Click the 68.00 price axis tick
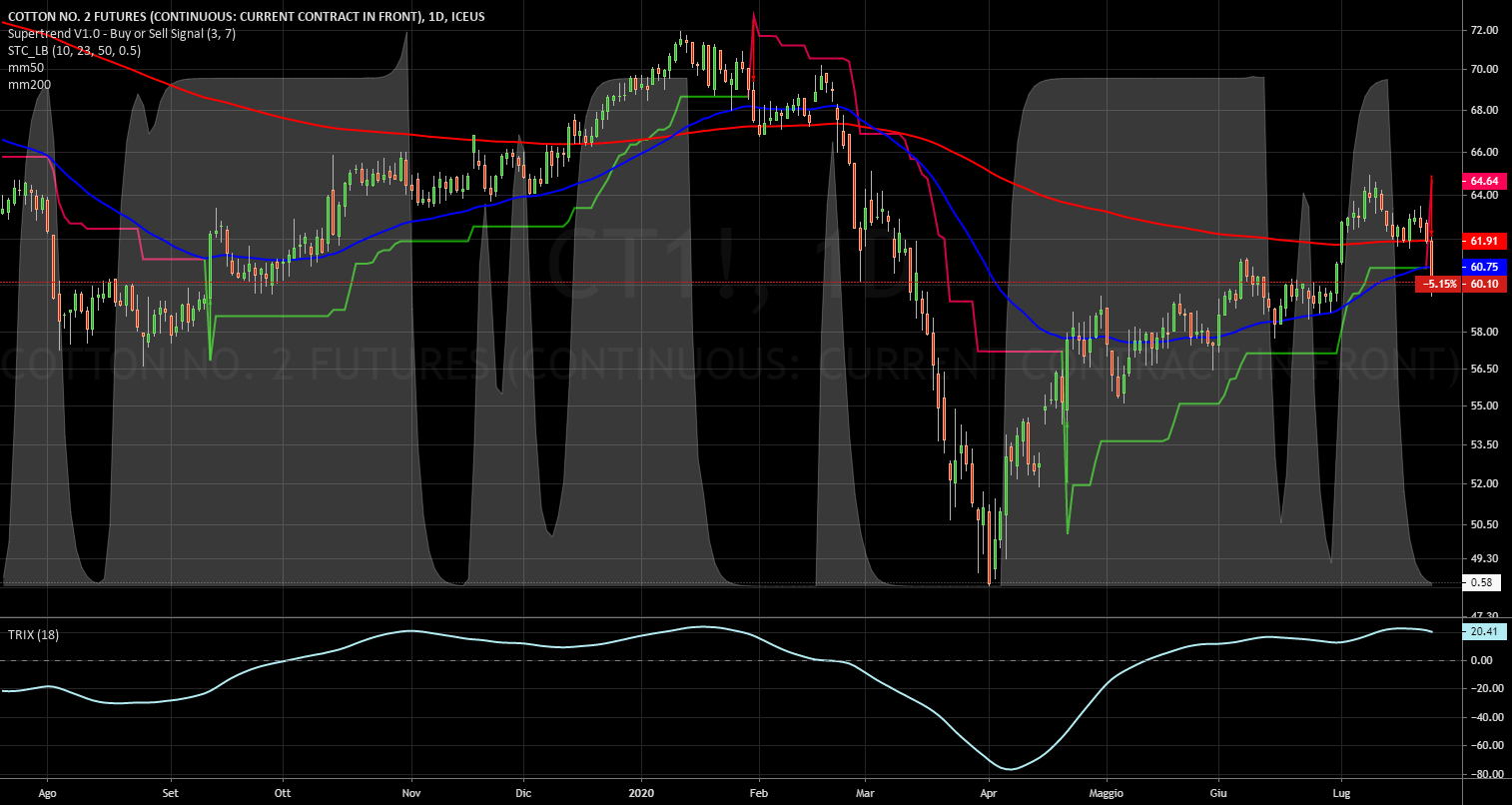Viewport: 1512px width, 805px height. [x=1483, y=110]
